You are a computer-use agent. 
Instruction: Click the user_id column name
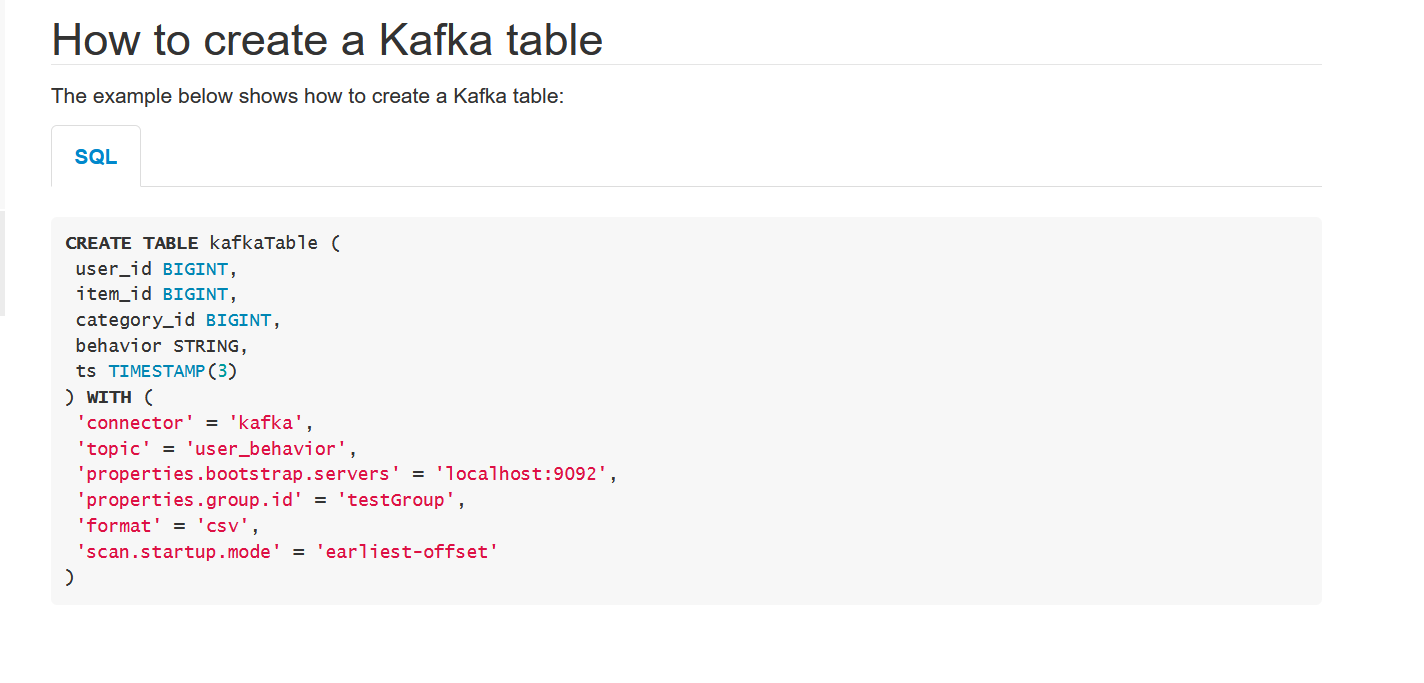[x=113, y=269]
